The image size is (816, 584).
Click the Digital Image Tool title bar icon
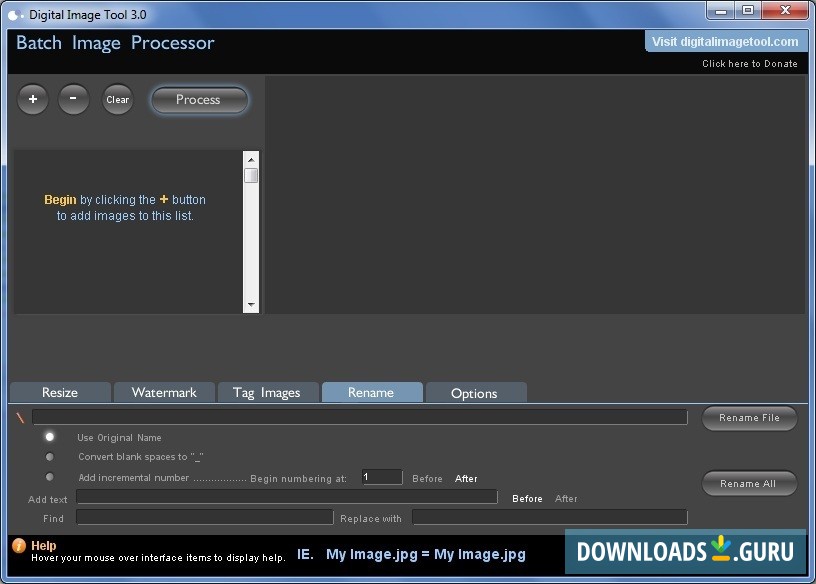[13, 10]
